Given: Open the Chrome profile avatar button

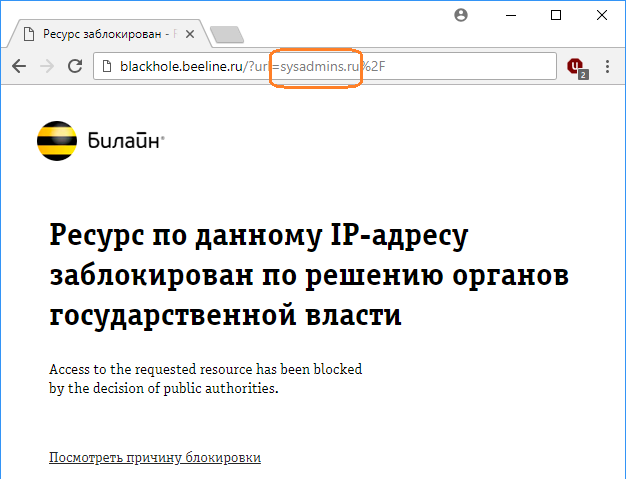Looking at the screenshot, I should coord(461,16).
